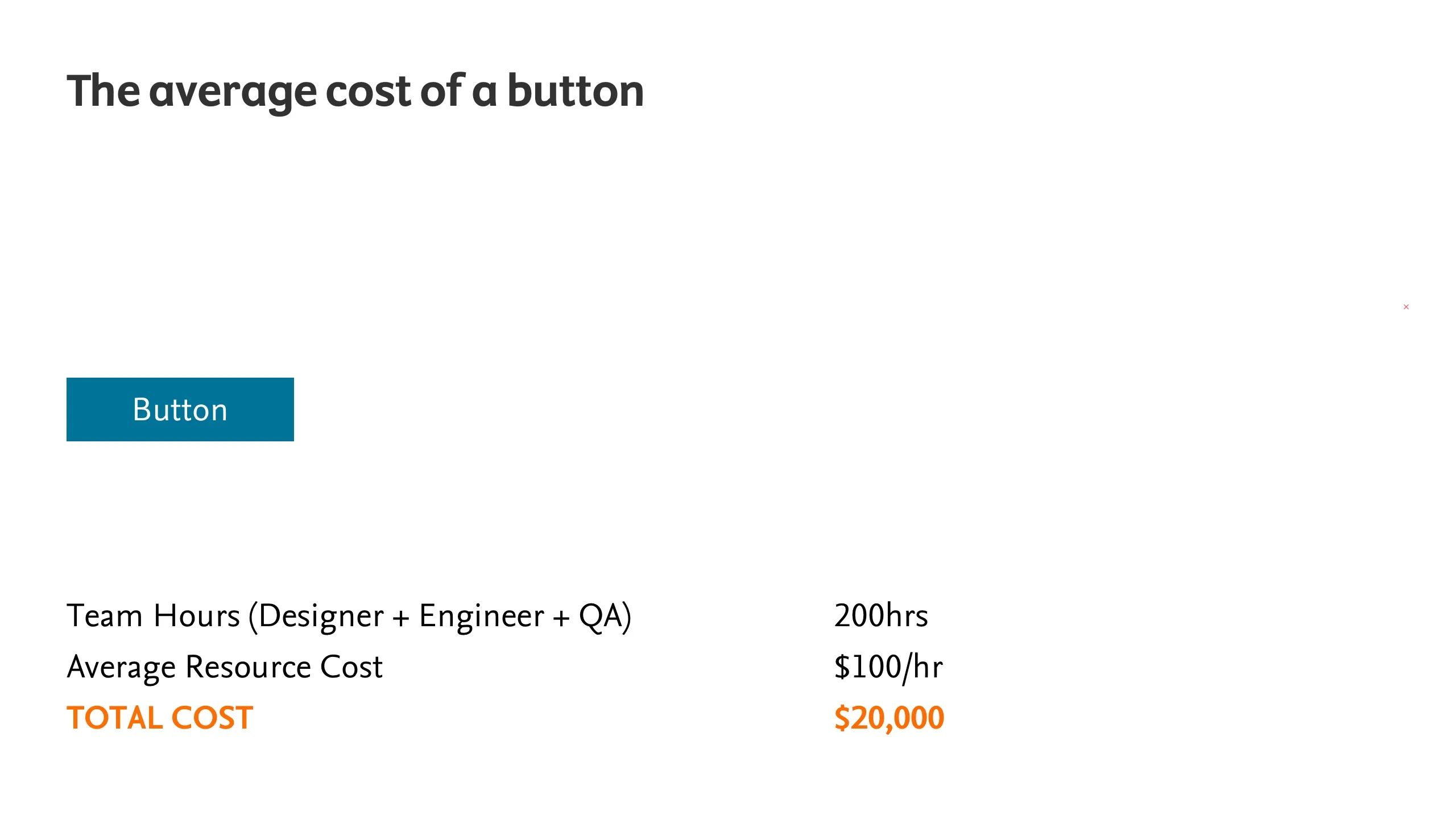1456x819 pixels.
Task: Click the word "Designer" in parentheses
Action: (x=321, y=617)
